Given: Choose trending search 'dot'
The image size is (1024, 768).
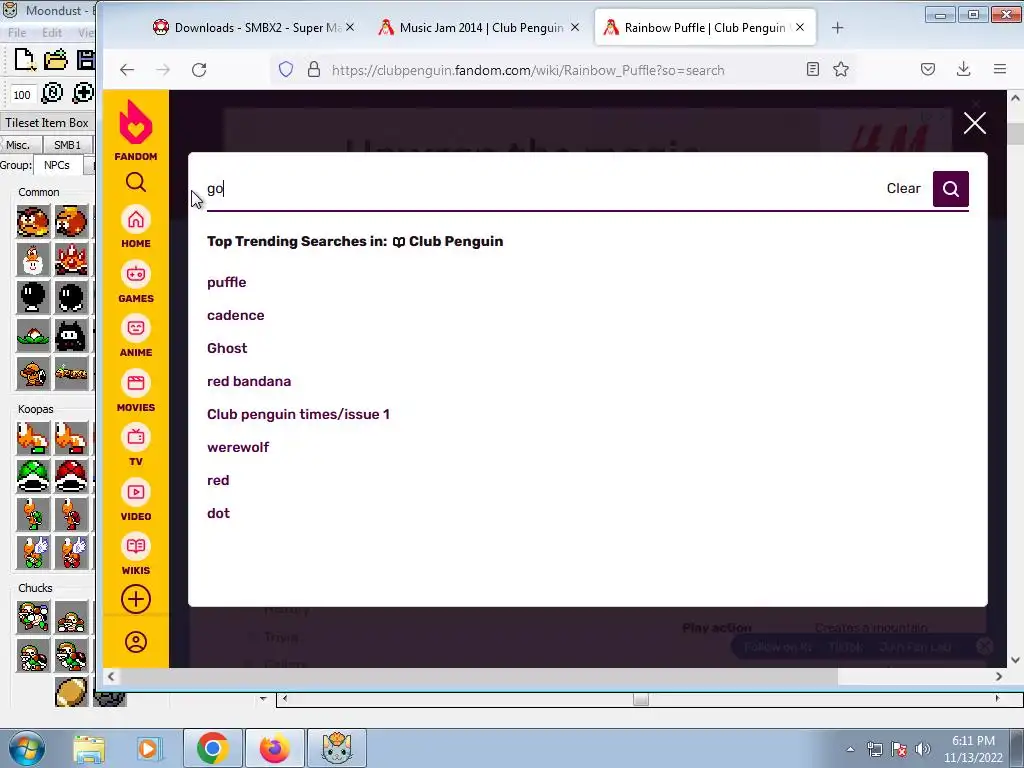Looking at the screenshot, I should 218,513.
